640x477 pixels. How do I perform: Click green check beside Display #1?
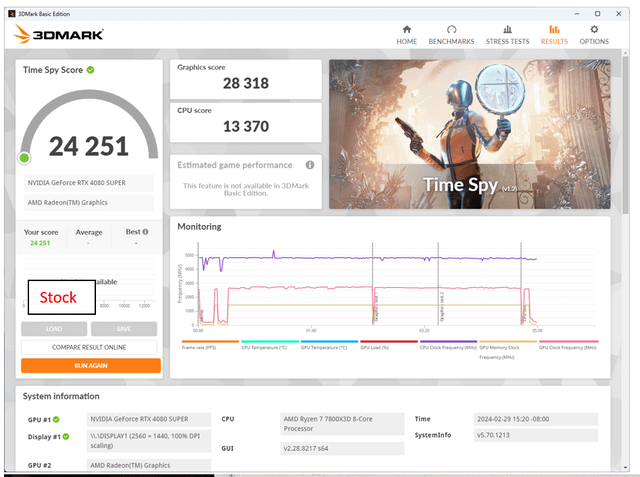pyautogui.click(x=66, y=437)
